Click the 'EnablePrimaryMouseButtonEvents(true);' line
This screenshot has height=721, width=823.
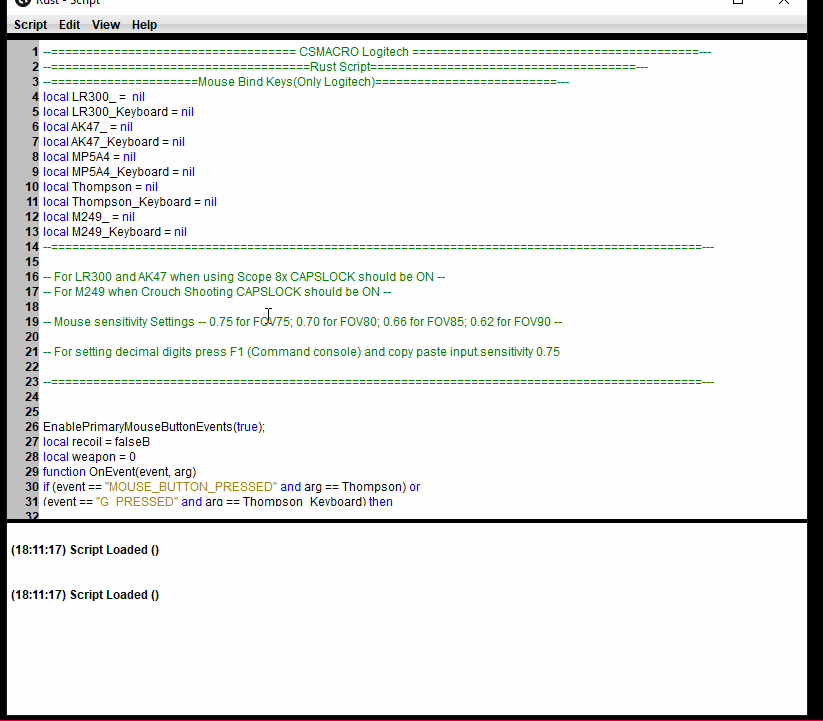point(154,427)
